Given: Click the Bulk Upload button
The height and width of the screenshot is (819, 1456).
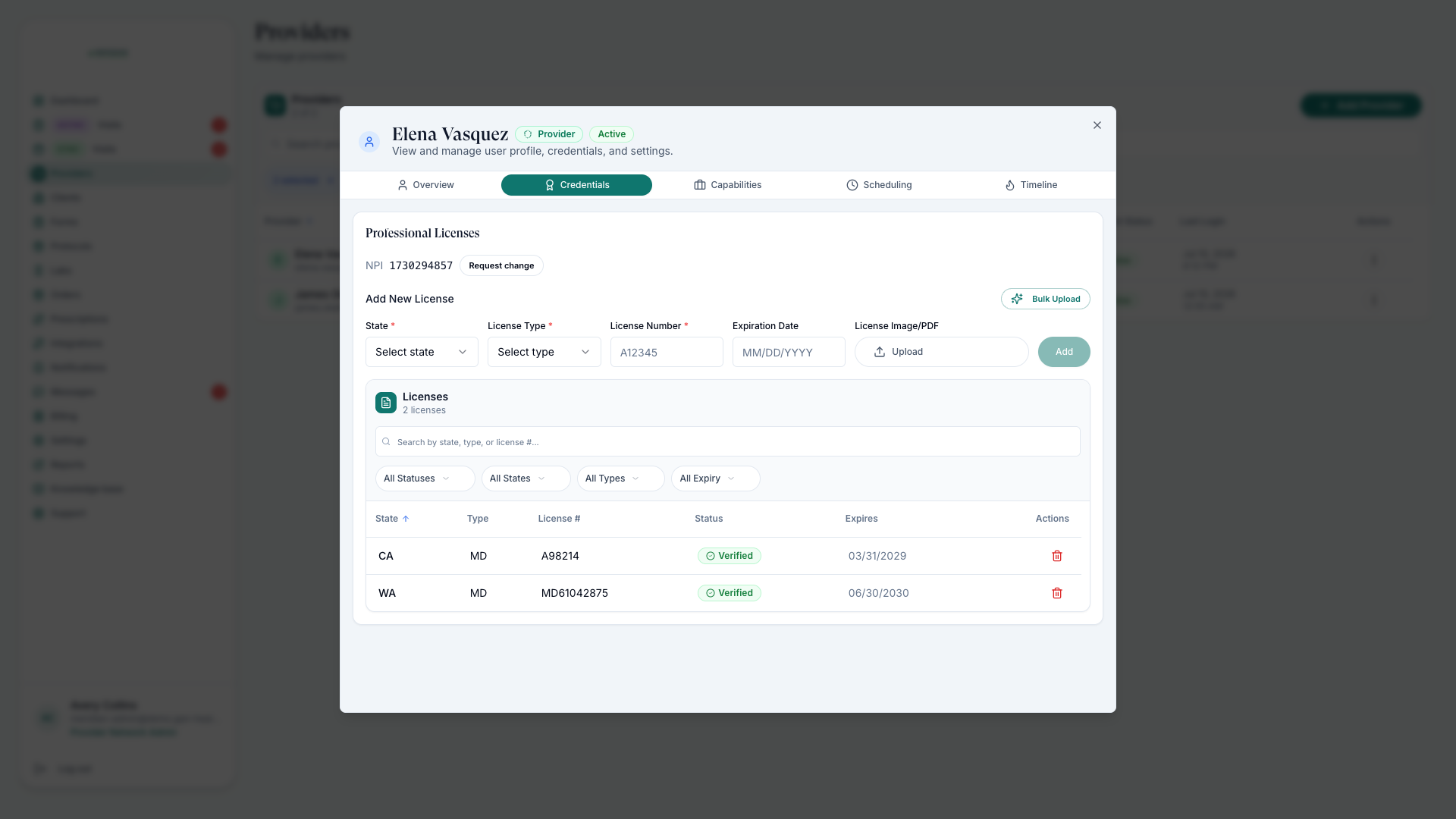Looking at the screenshot, I should pos(1045,299).
